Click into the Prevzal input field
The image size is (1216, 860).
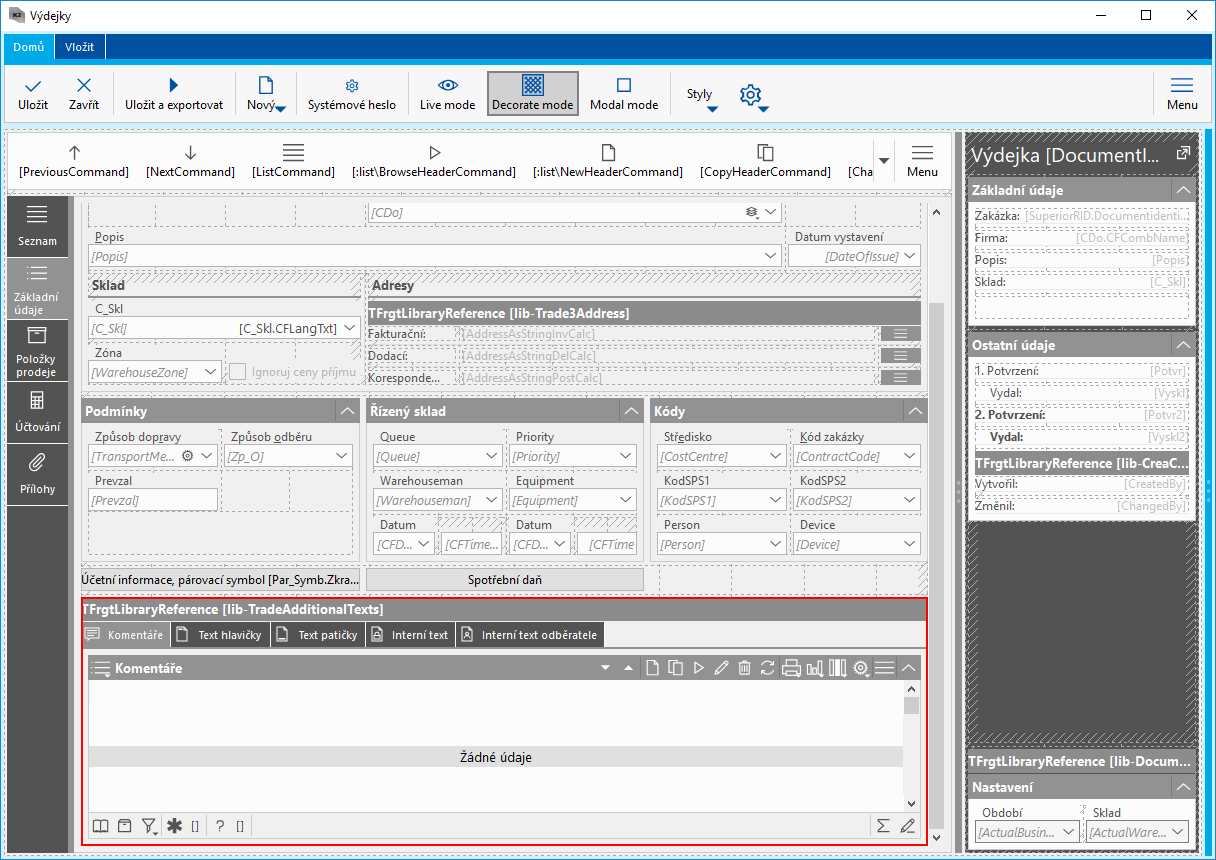[153, 500]
